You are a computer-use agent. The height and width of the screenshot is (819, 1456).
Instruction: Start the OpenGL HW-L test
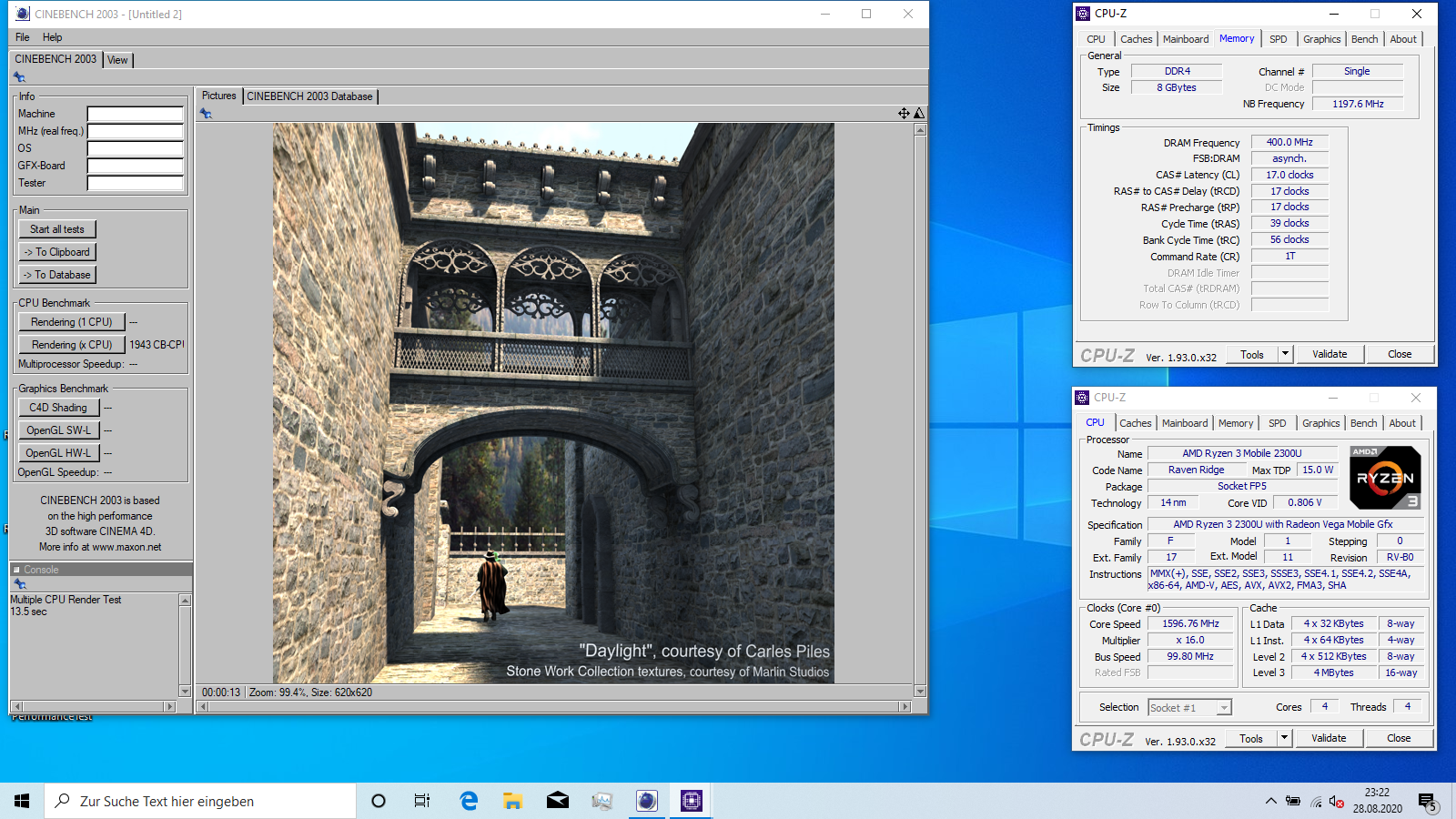point(58,453)
